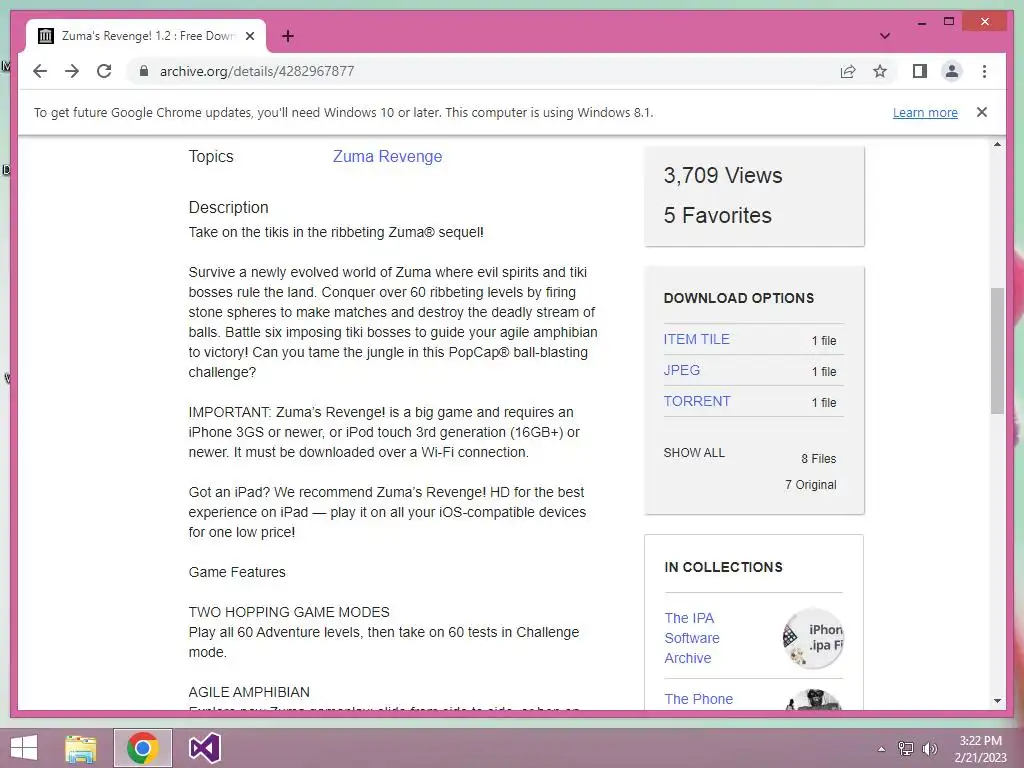Click the DOWNLOAD OPTIONS heading
The width and height of the screenshot is (1024, 768).
click(x=739, y=298)
